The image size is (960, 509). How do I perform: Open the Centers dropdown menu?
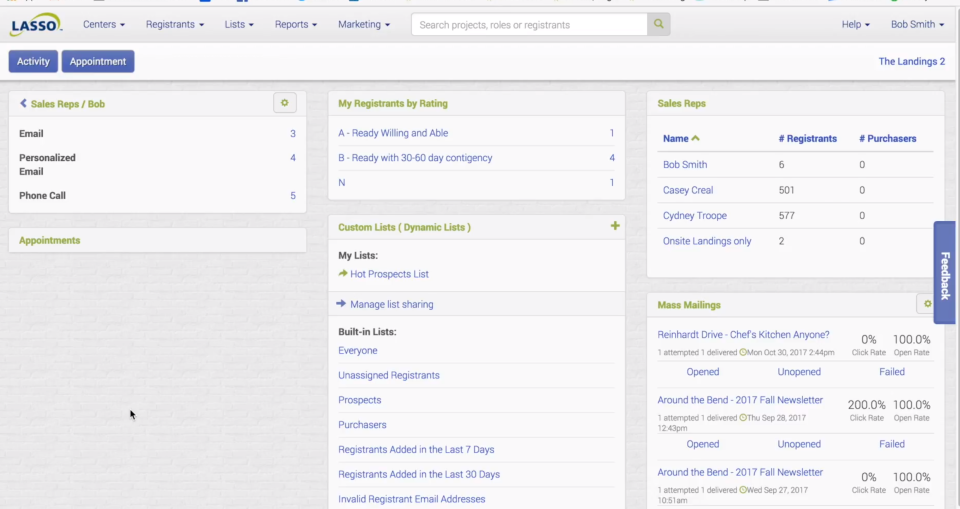pyautogui.click(x=103, y=25)
